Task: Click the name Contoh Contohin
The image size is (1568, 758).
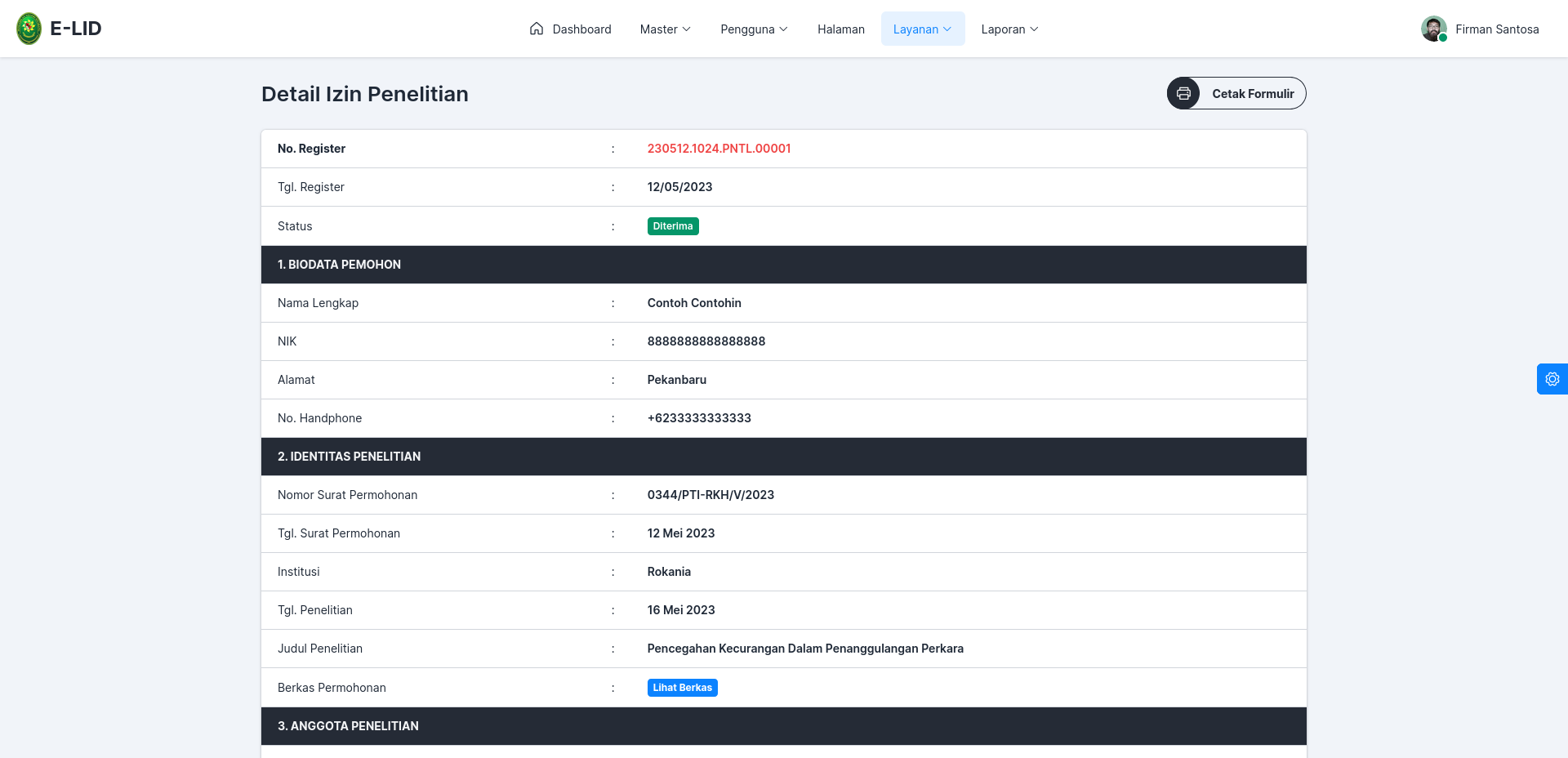Action: pyautogui.click(x=694, y=303)
